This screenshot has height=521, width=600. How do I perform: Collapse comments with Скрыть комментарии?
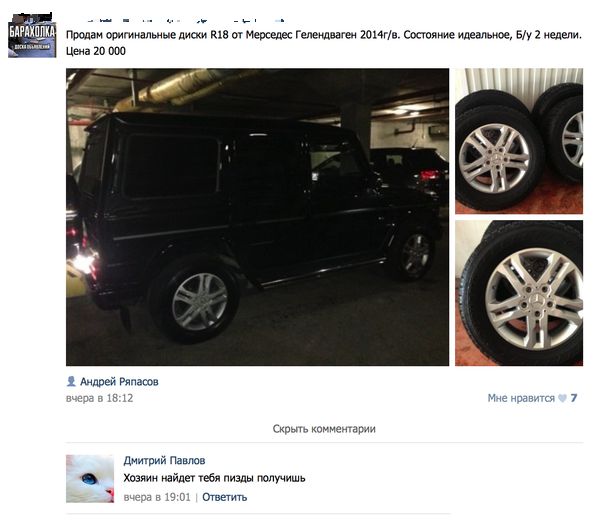pyautogui.click(x=324, y=429)
